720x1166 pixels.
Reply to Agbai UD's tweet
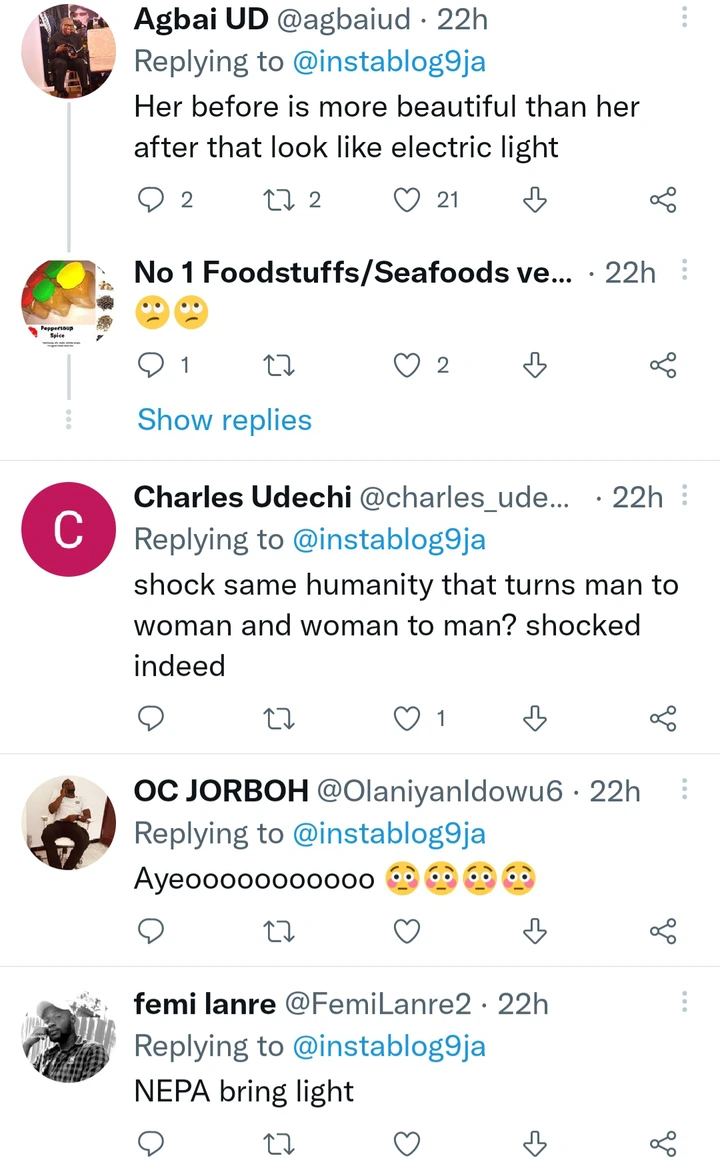click(x=150, y=200)
